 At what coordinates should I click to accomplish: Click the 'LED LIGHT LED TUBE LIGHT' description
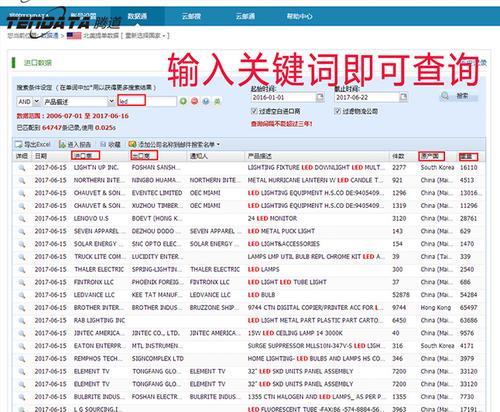(287, 282)
